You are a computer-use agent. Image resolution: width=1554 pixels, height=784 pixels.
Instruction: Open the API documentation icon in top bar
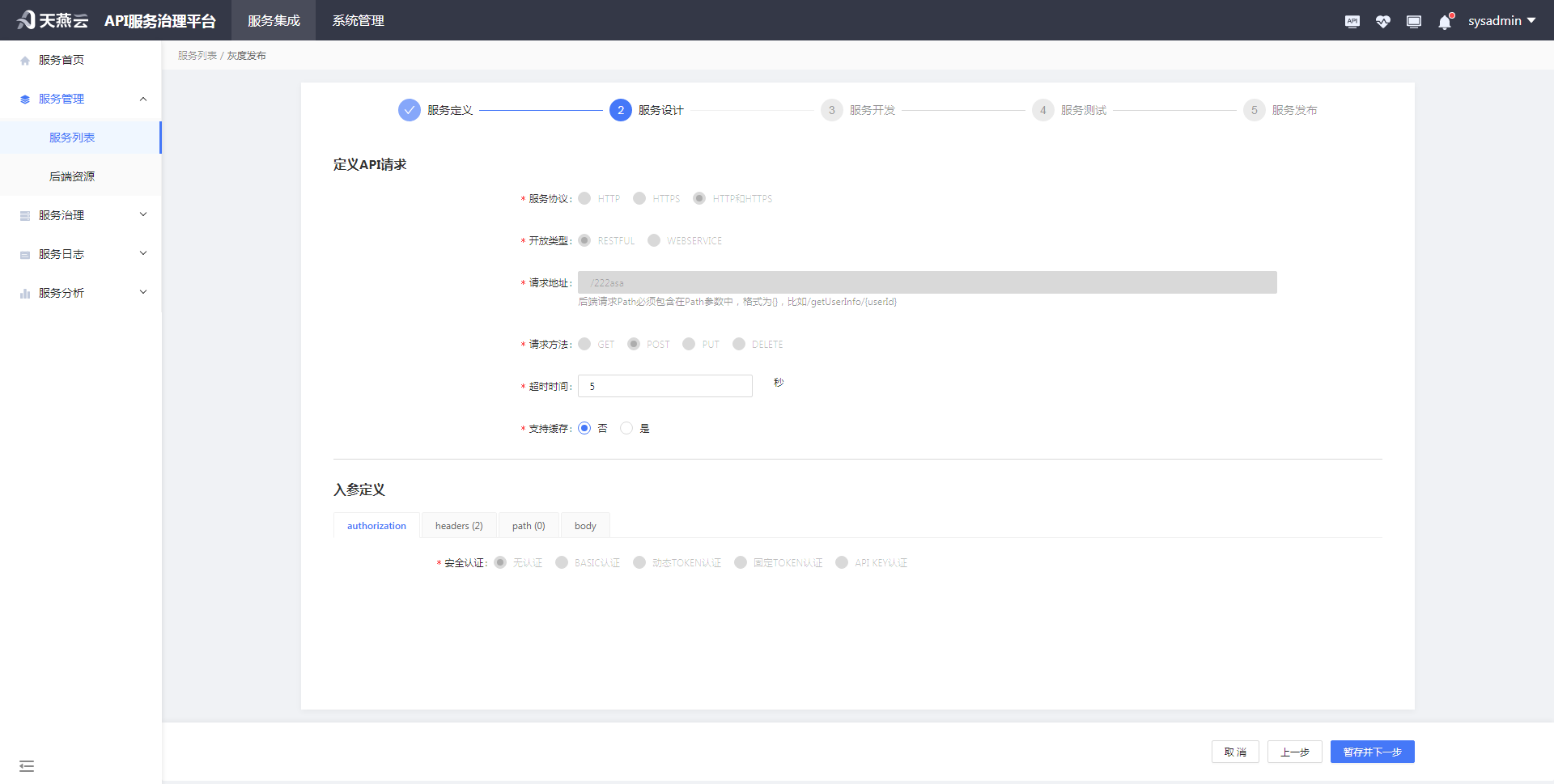tap(1352, 21)
